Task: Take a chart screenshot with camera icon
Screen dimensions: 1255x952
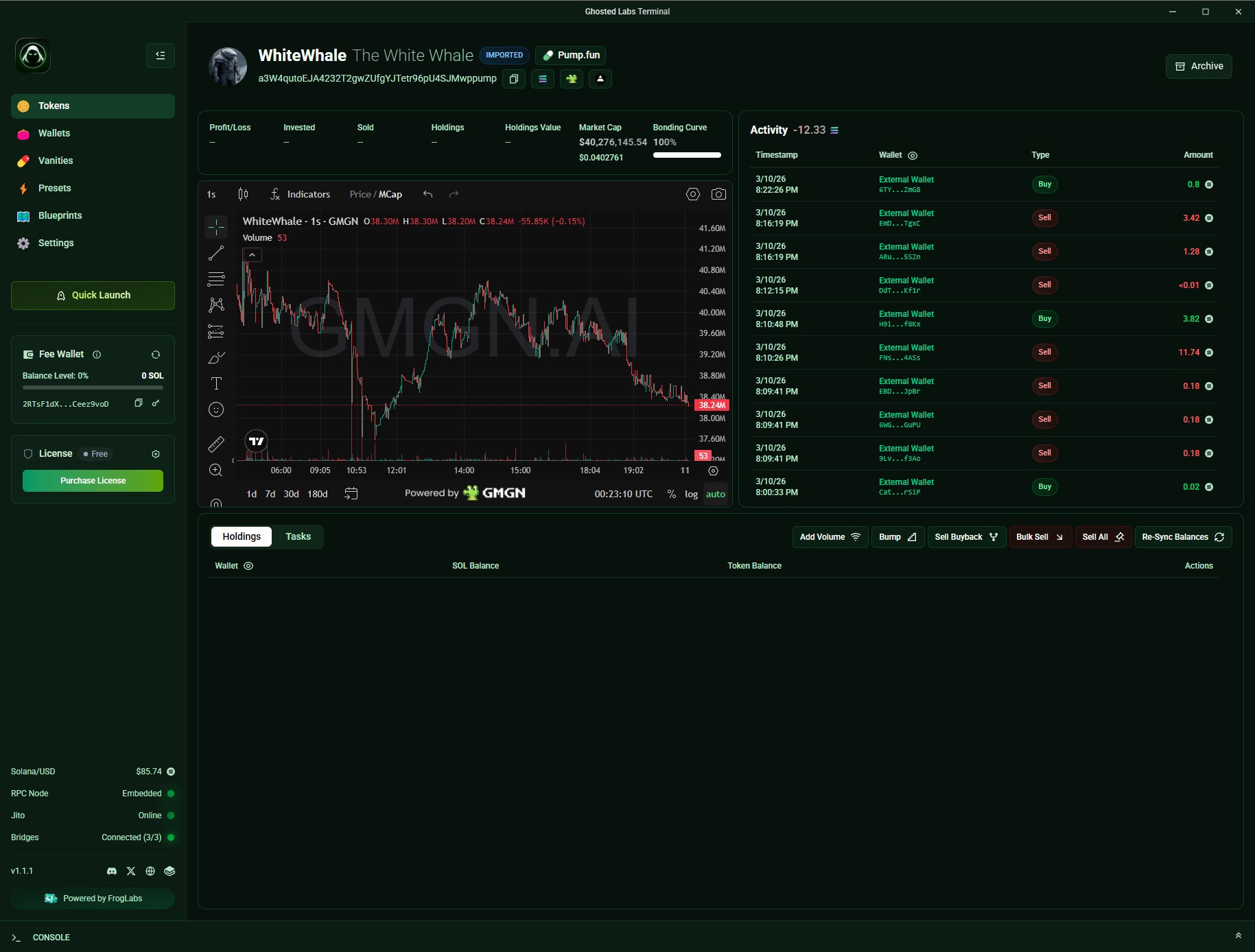Action: (718, 194)
